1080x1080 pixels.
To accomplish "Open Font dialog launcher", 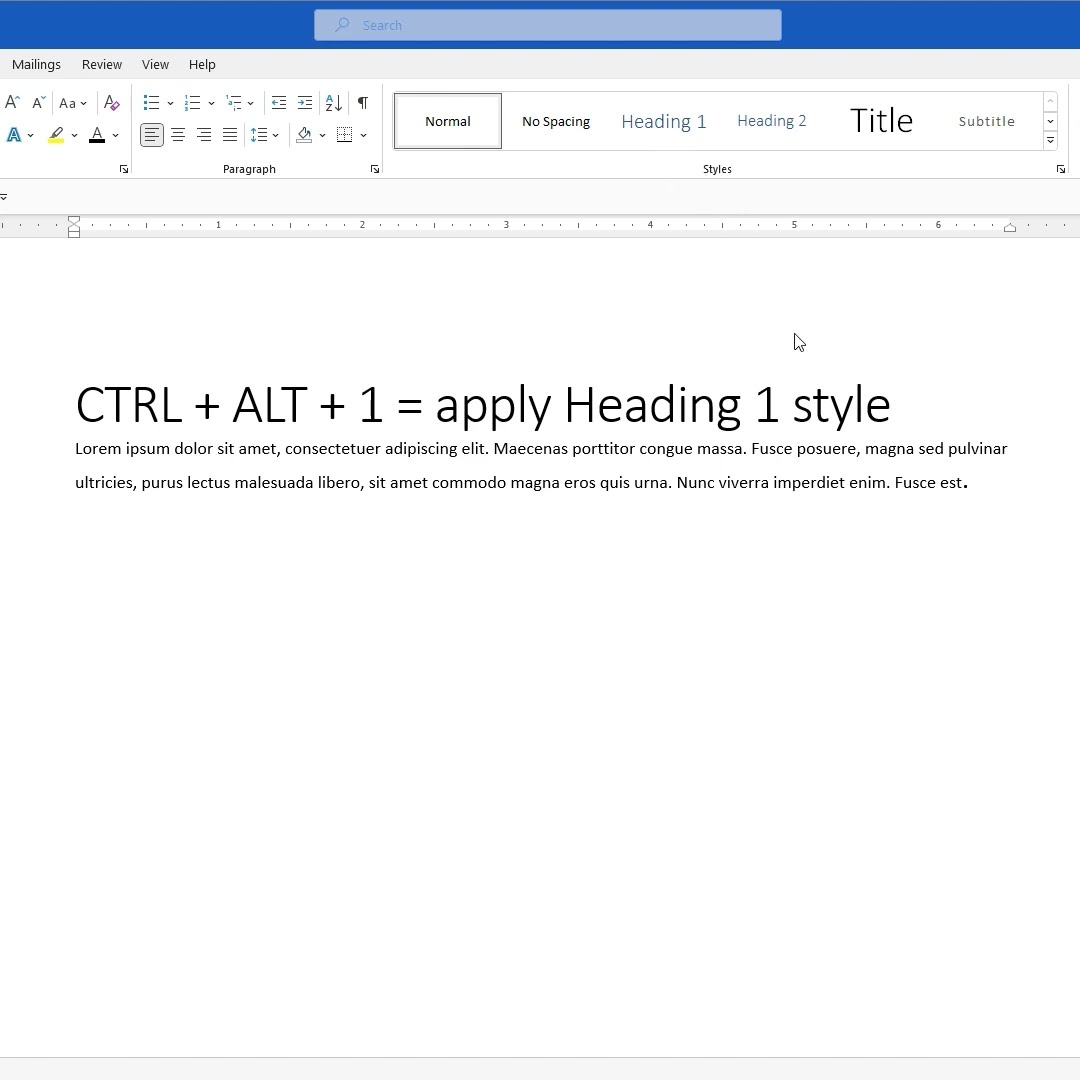I will 124,169.
